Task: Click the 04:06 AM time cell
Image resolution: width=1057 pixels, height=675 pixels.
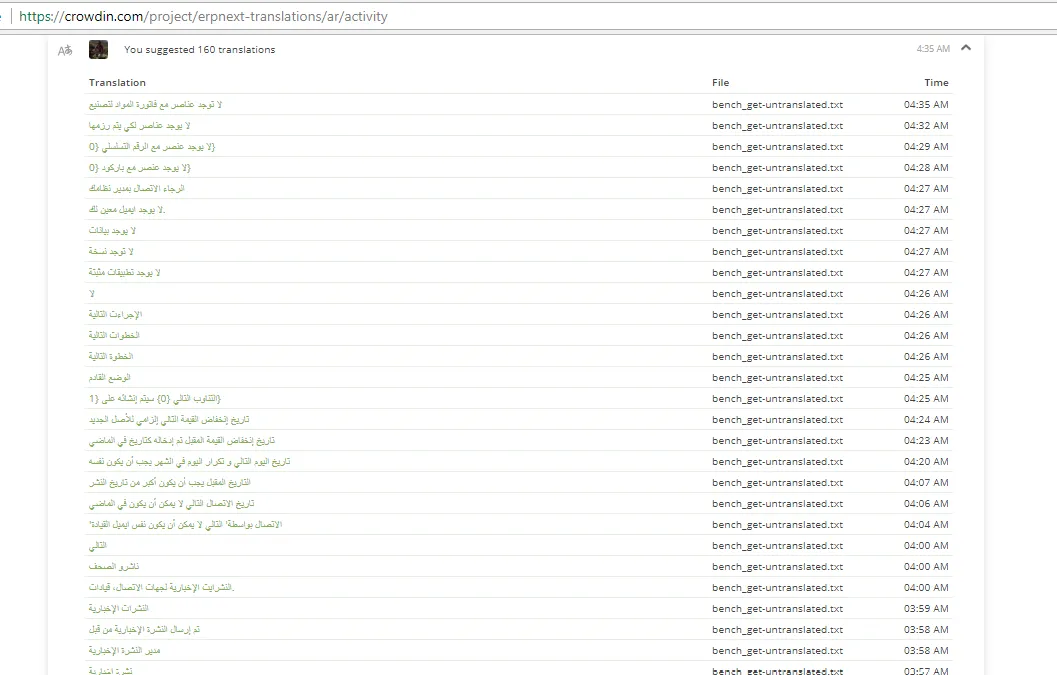Action: pos(926,503)
